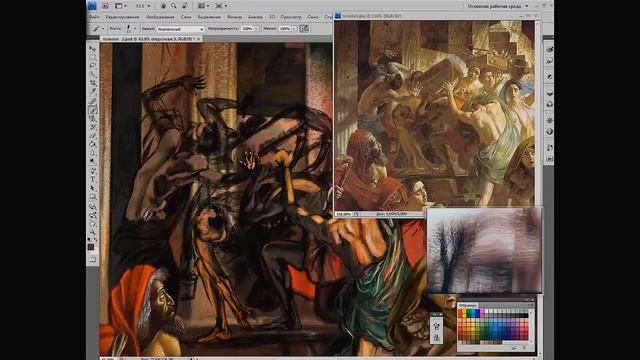Select the Gradient tool

point(93,144)
